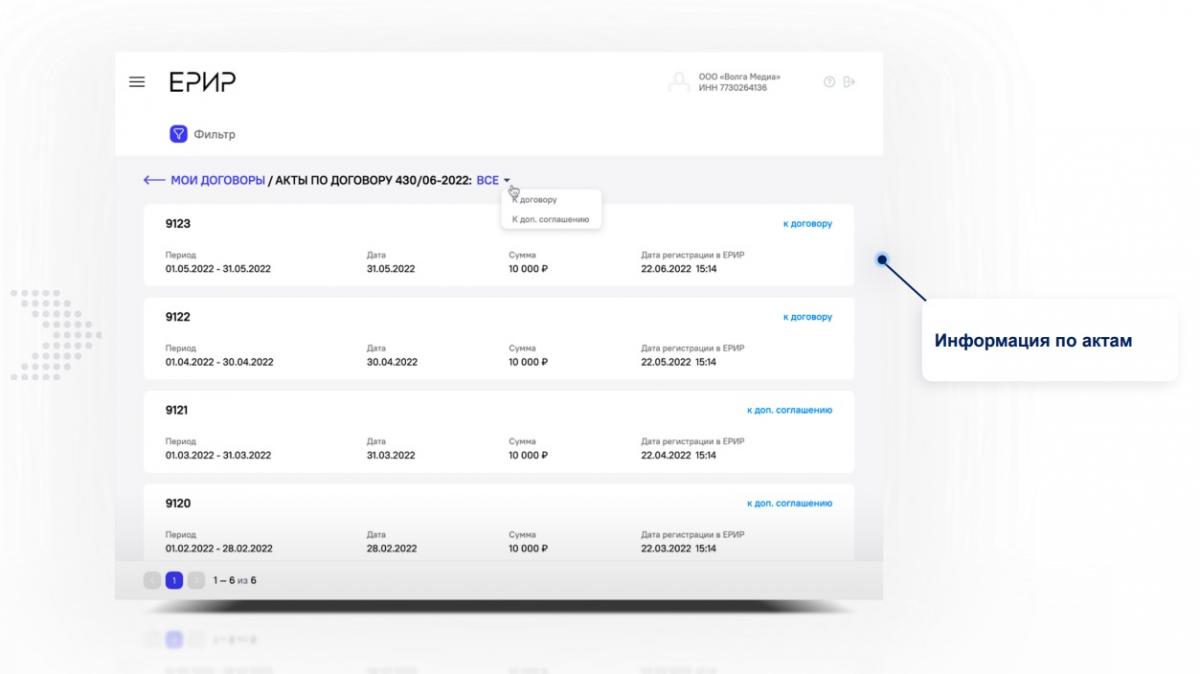Select 'К договору' in dropdown menu
This screenshot has width=1200, height=674.
535,200
